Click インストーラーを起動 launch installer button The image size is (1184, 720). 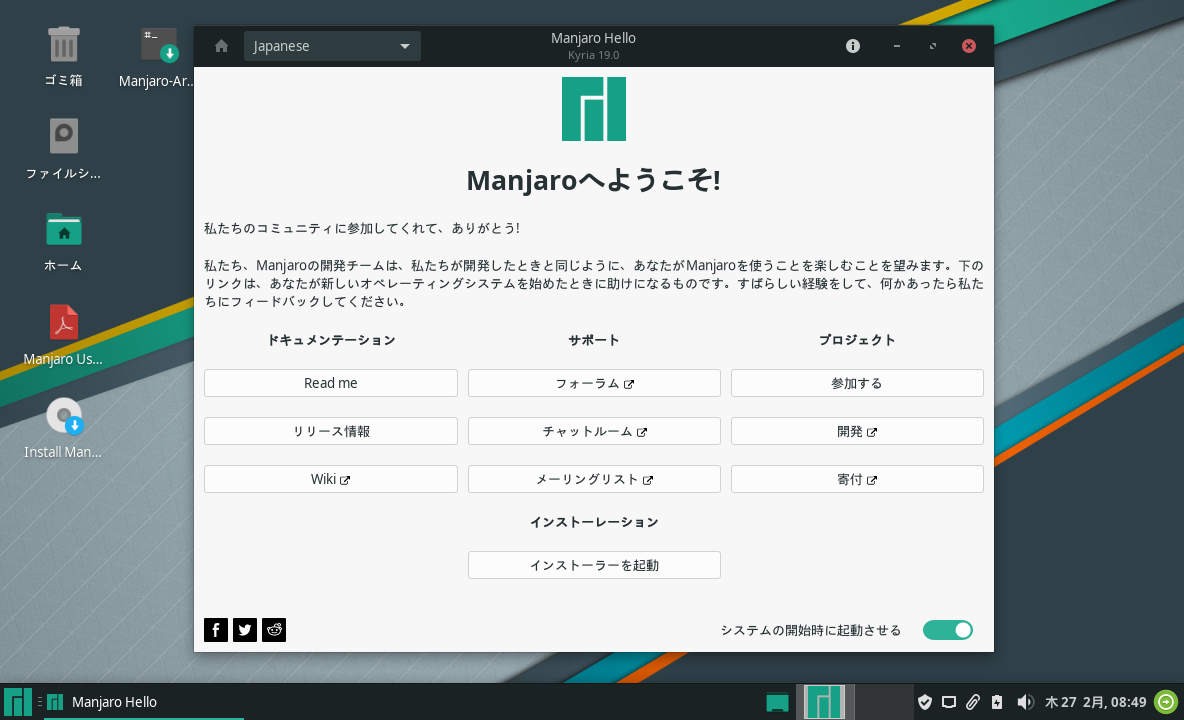594,565
